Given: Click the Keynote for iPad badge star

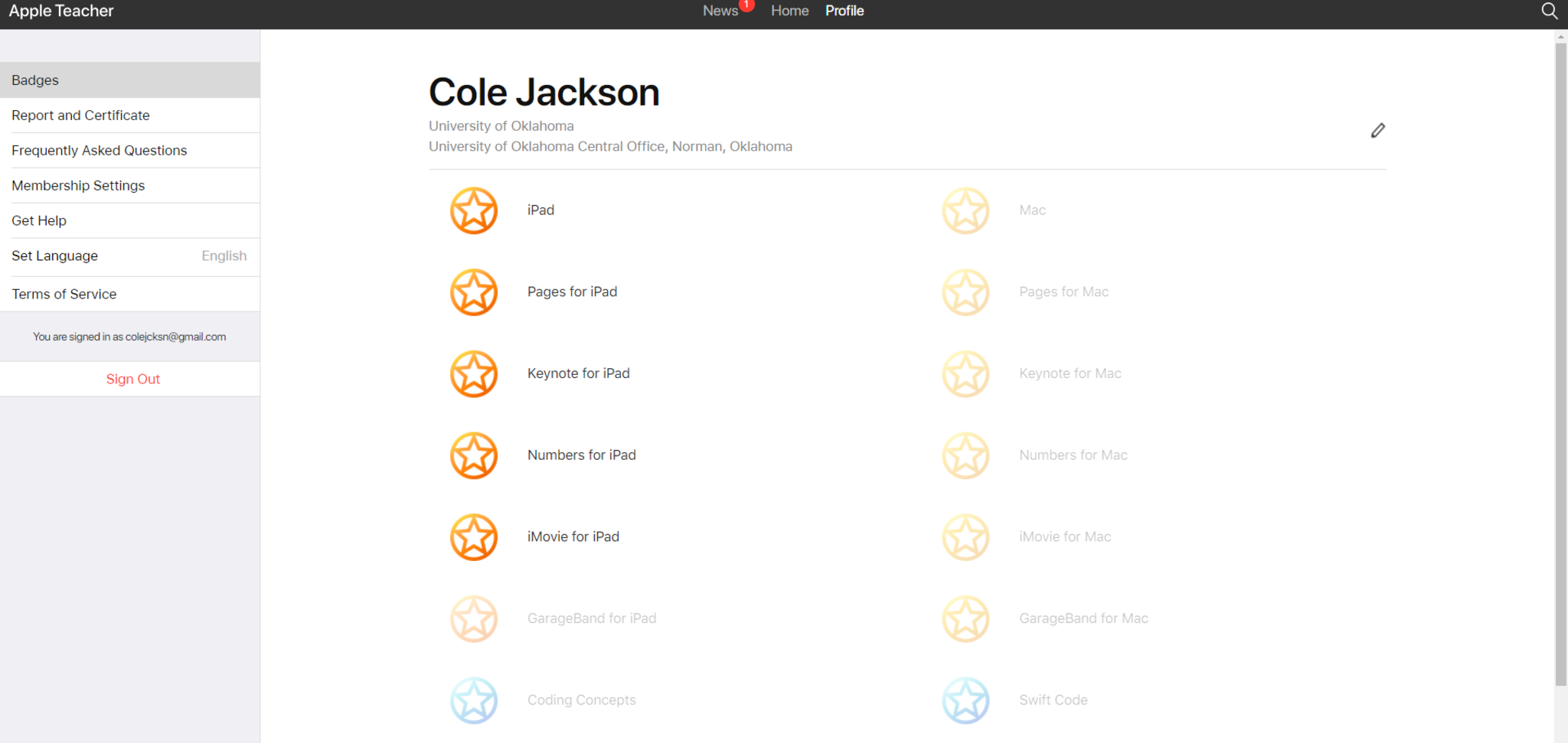Looking at the screenshot, I should [x=474, y=374].
